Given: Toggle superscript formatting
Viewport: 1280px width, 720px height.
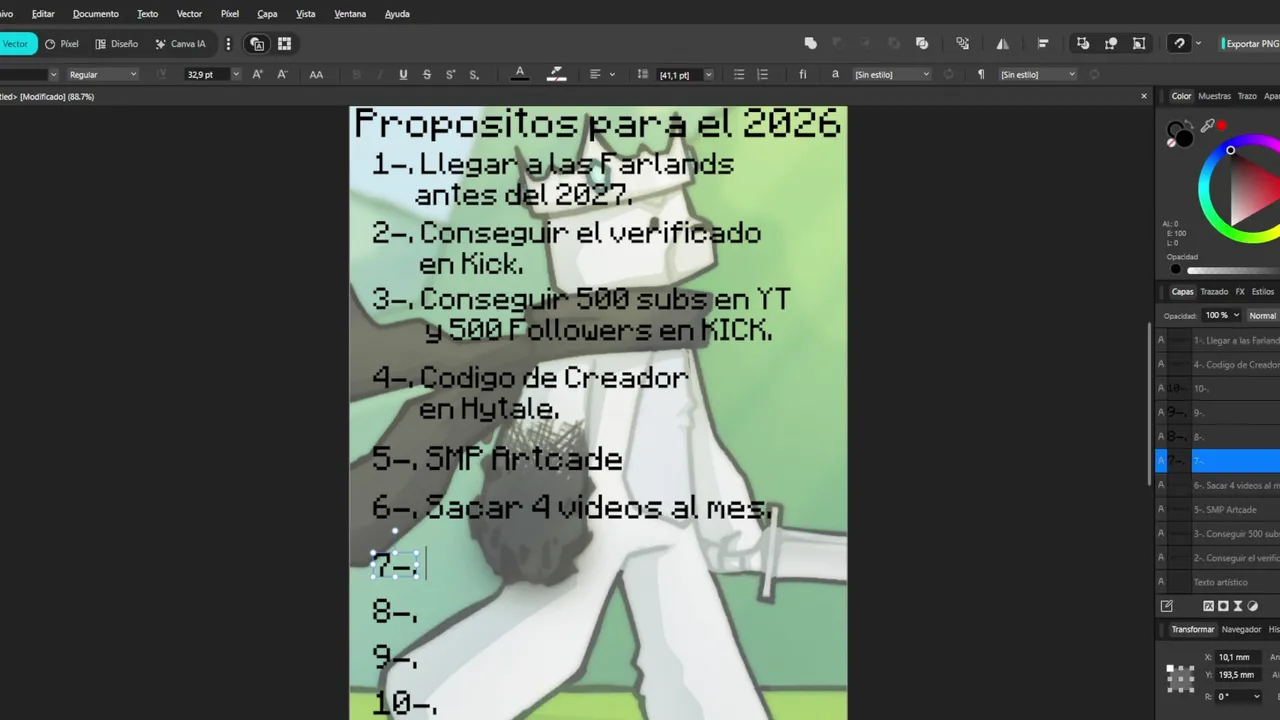Looking at the screenshot, I should pyautogui.click(x=450, y=74).
